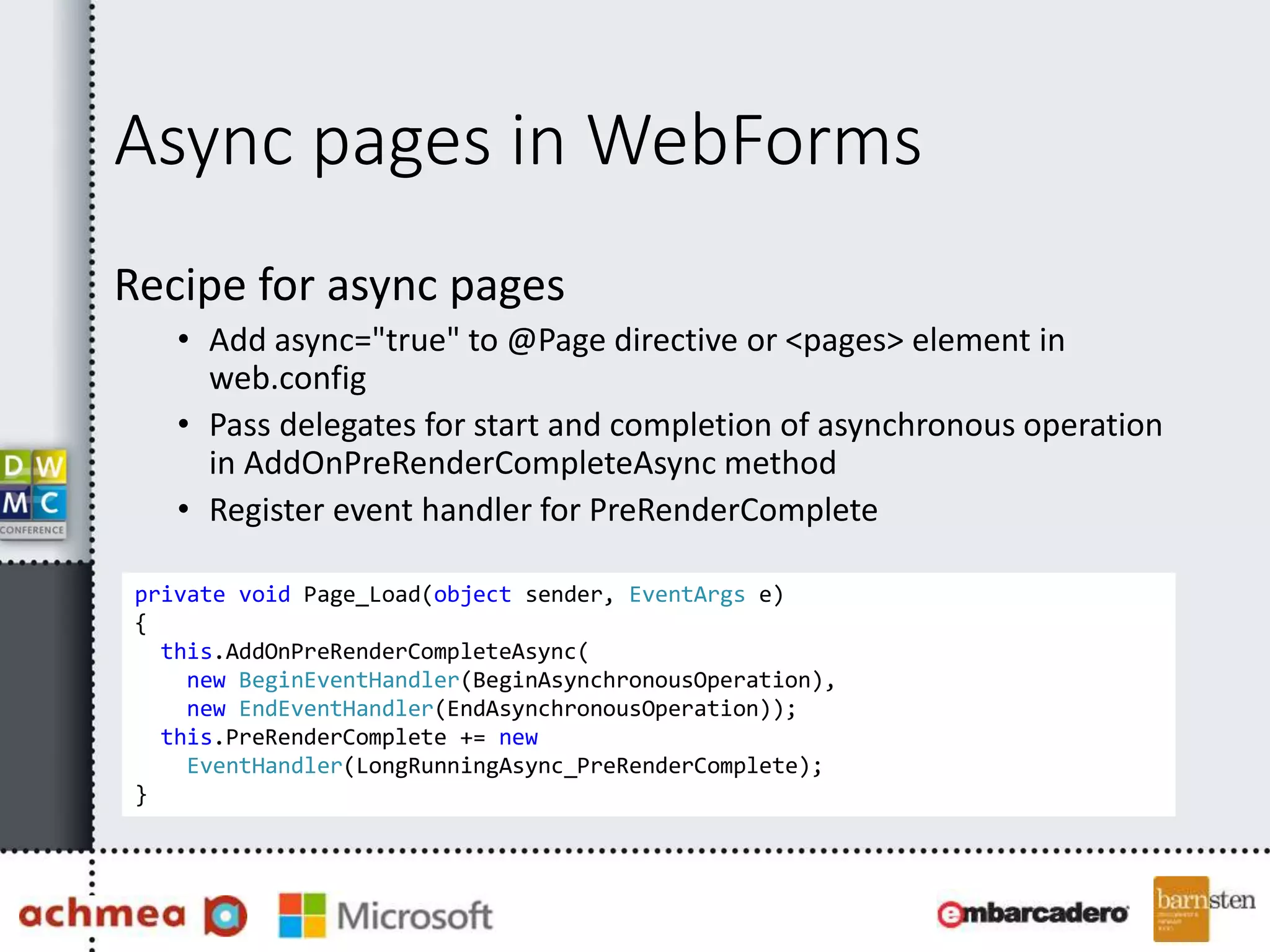Click the EndEventHandler code line
Viewport: 1270px width, 952px height.
point(491,708)
